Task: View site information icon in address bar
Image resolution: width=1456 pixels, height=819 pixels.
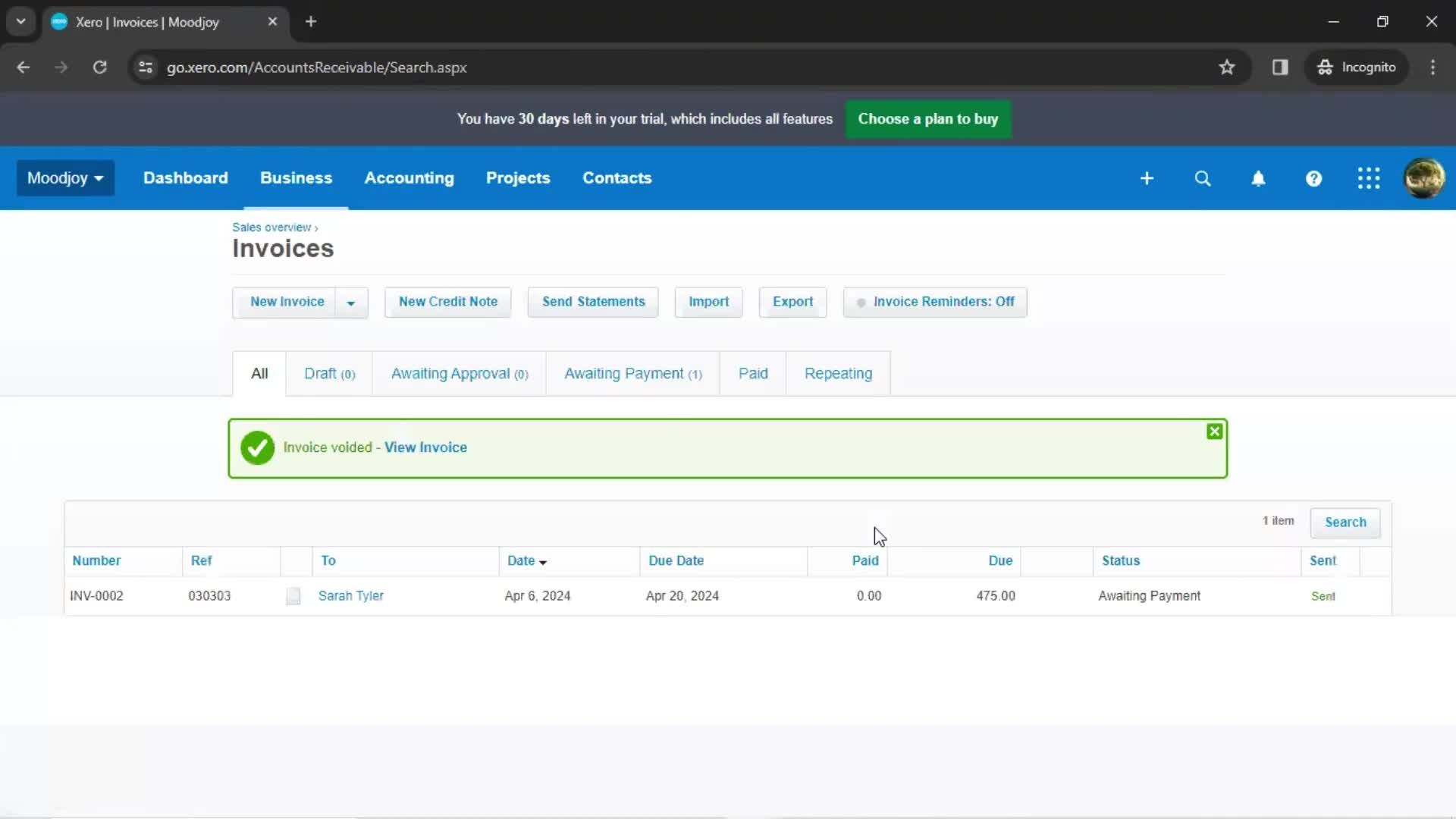Action: coord(146,67)
